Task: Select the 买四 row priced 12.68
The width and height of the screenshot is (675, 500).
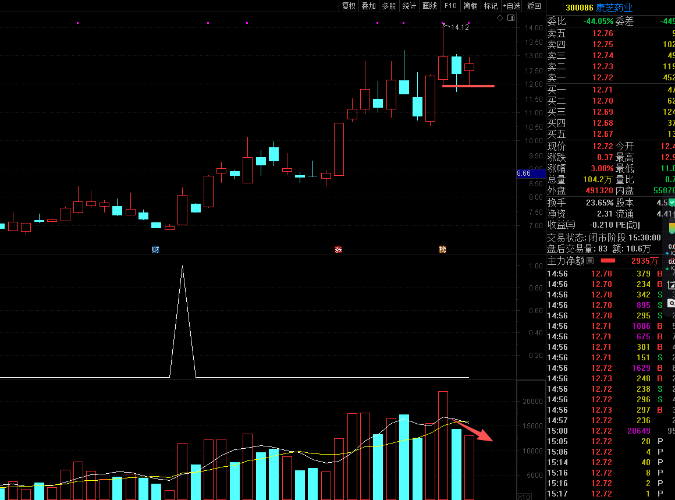Action: point(611,123)
